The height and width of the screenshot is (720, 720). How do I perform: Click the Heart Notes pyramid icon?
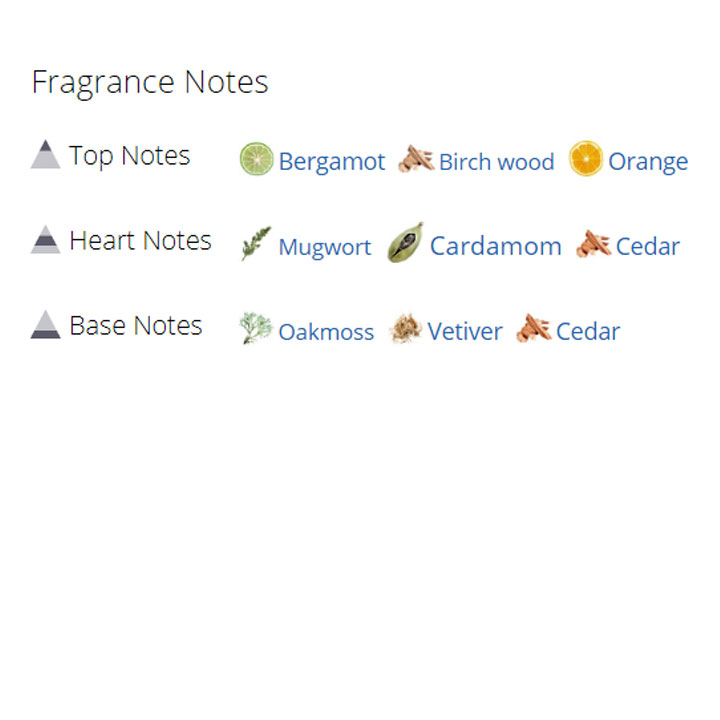pos(45,240)
